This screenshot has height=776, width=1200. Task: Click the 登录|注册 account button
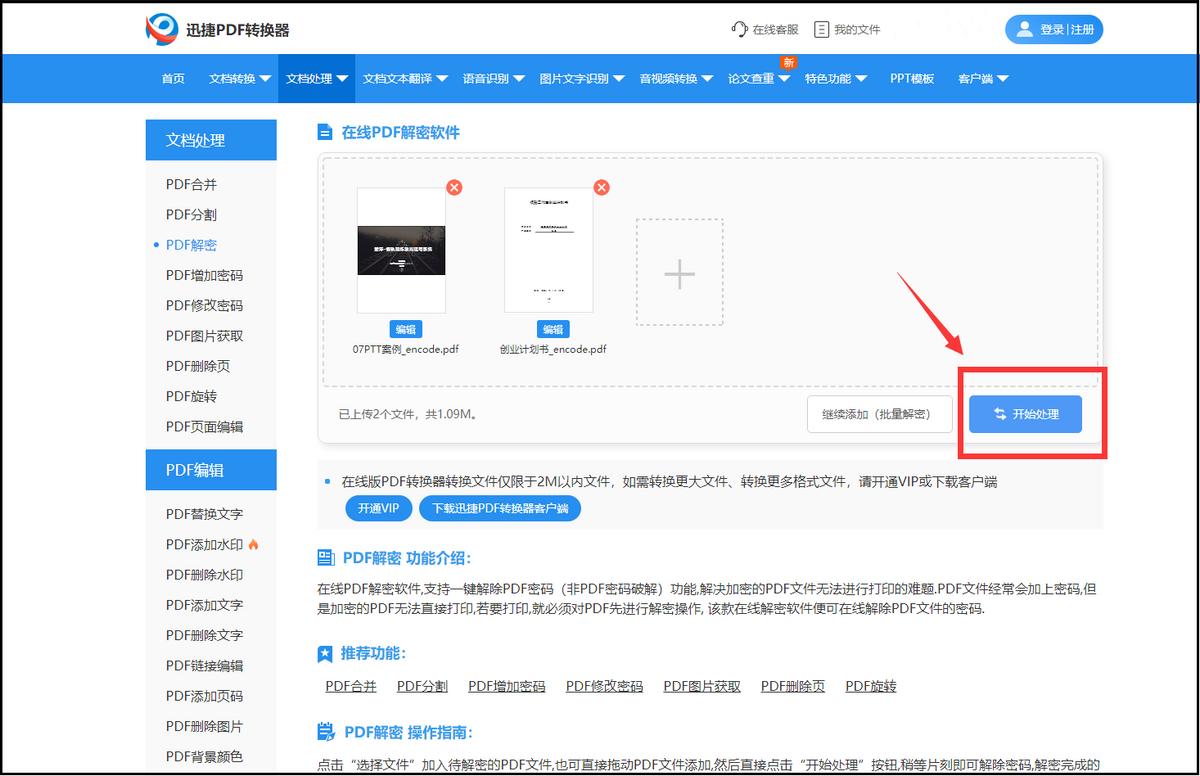point(1053,29)
